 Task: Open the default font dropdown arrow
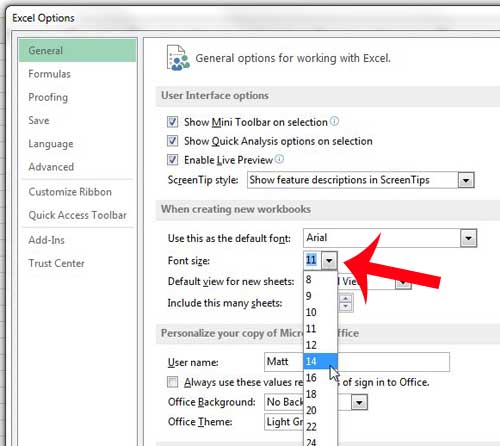click(x=468, y=238)
